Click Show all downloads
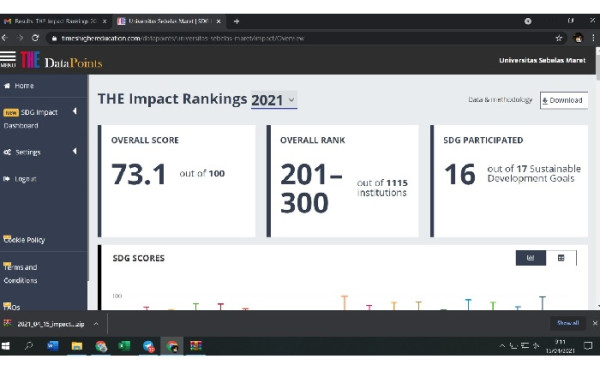The image size is (600, 365). pos(568,323)
